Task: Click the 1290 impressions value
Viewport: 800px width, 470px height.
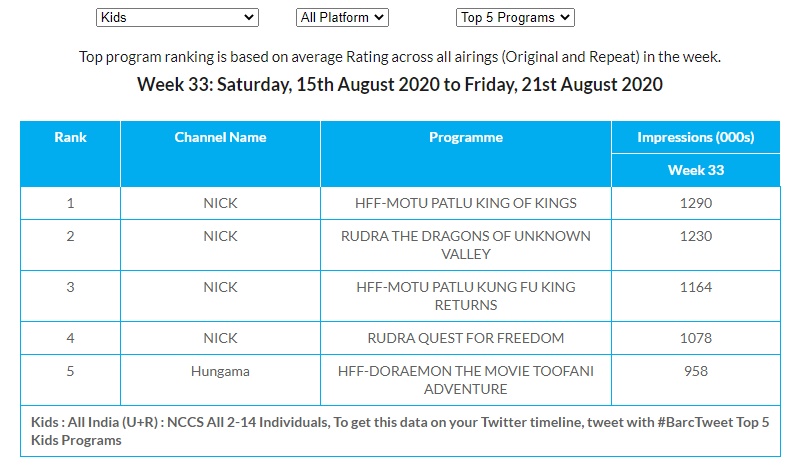Action: (x=696, y=203)
